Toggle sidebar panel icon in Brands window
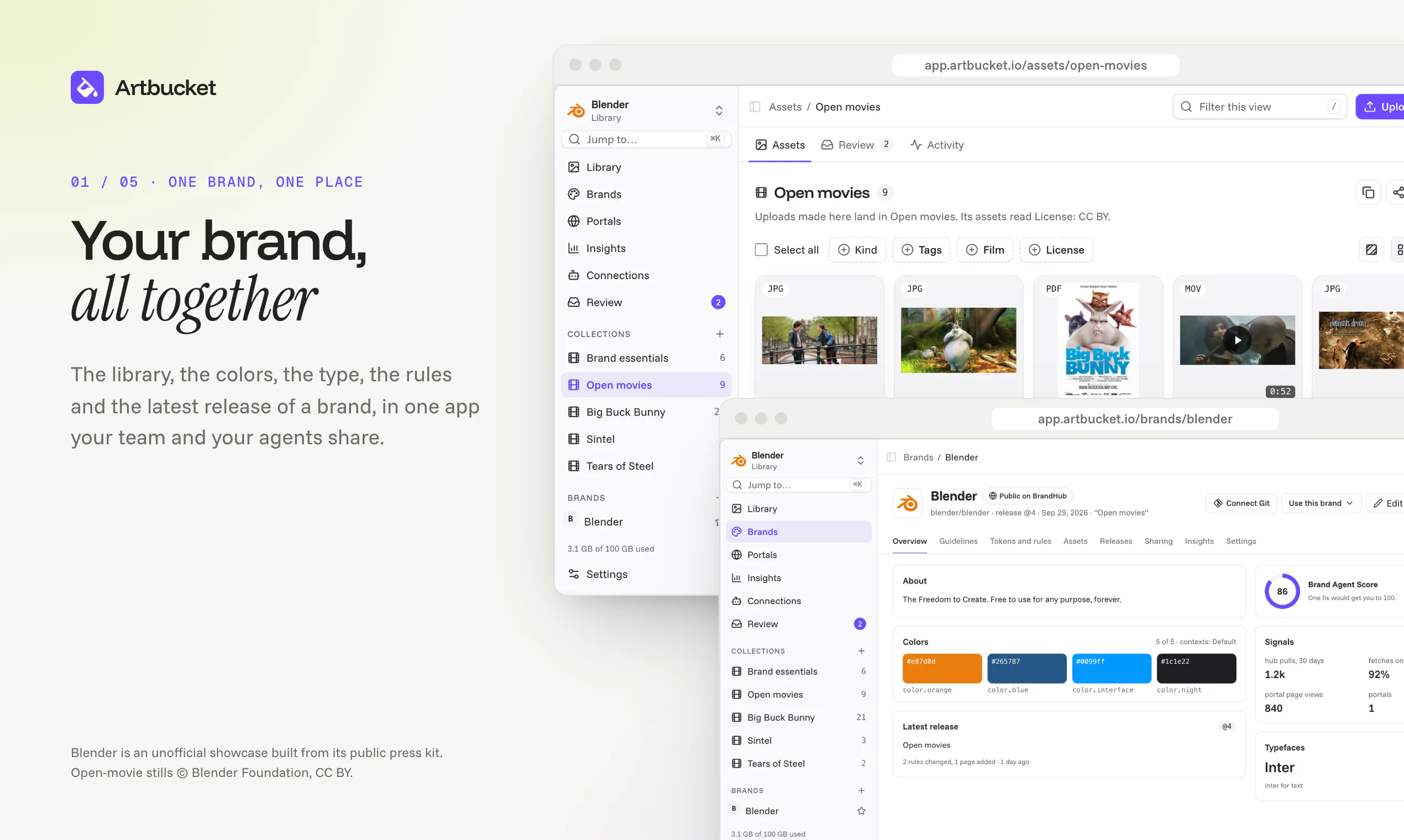This screenshot has width=1404, height=840. click(x=891, y=457)
